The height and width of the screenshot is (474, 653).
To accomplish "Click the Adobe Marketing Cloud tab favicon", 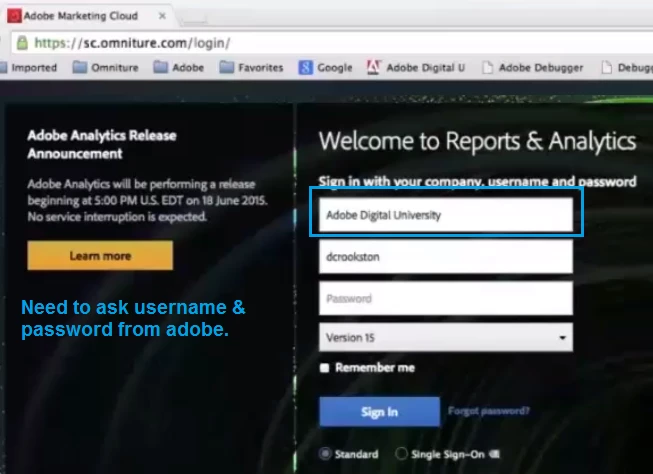I will point(14,16).
